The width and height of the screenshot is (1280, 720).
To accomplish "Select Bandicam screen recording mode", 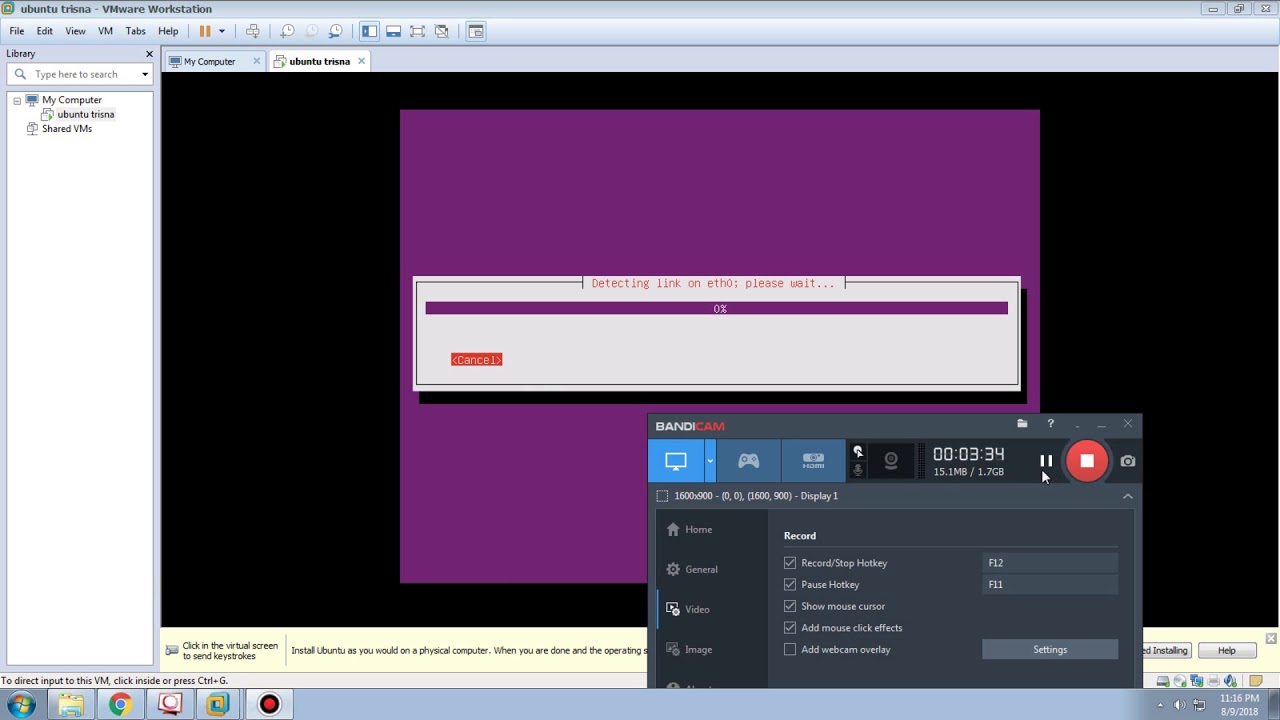I will [675, 461].
